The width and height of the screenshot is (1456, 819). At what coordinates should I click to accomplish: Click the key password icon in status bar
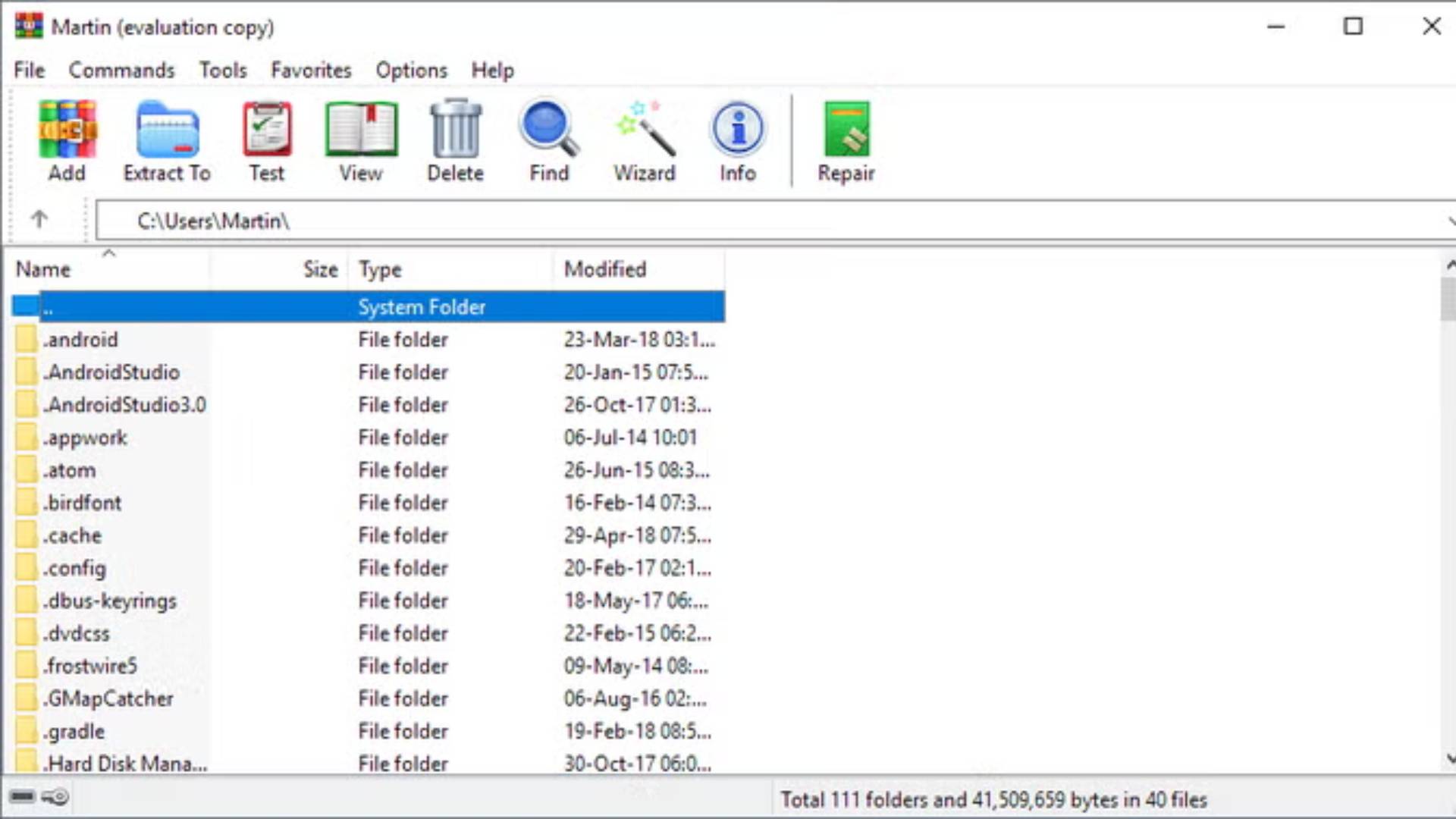click(x=56, y=796)
